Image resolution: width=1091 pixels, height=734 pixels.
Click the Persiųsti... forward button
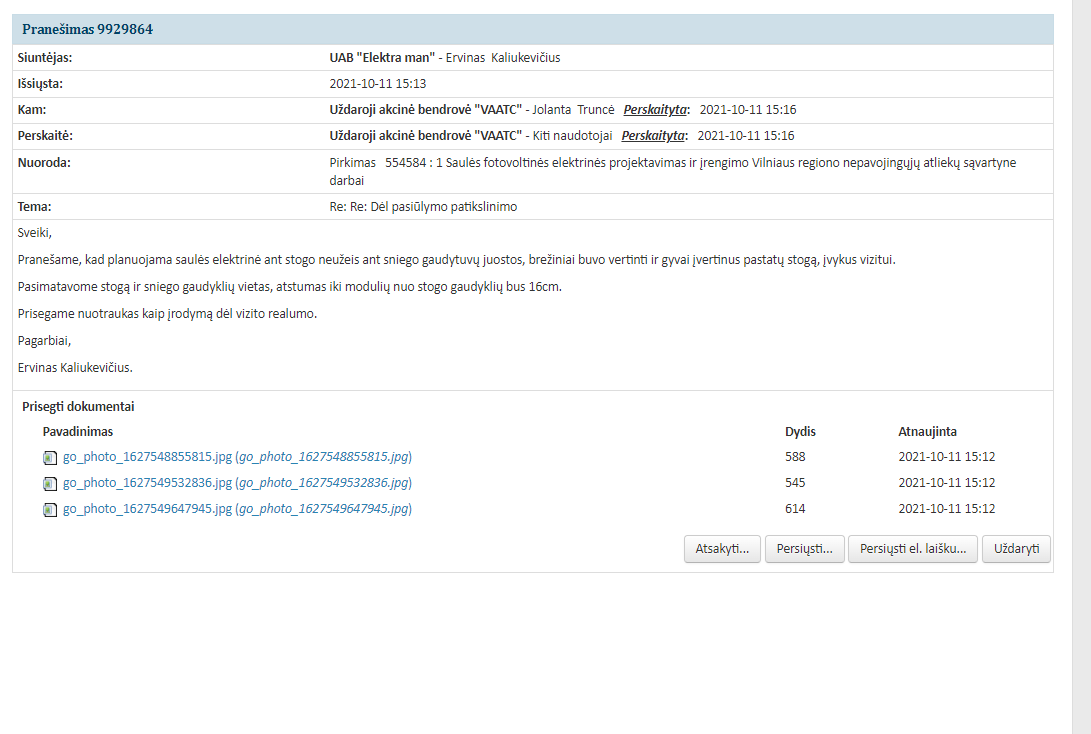[804, 550]
